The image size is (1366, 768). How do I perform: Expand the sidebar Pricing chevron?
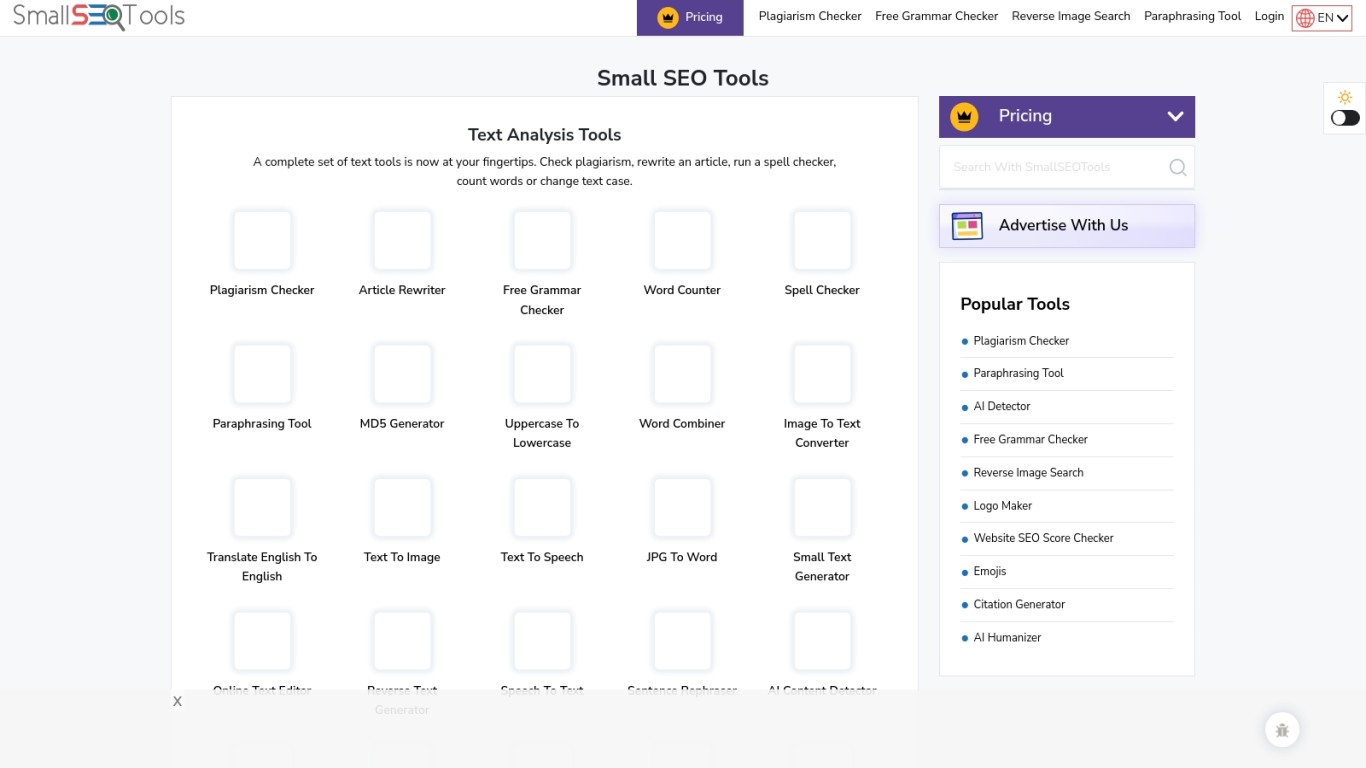click(1175, 116)
